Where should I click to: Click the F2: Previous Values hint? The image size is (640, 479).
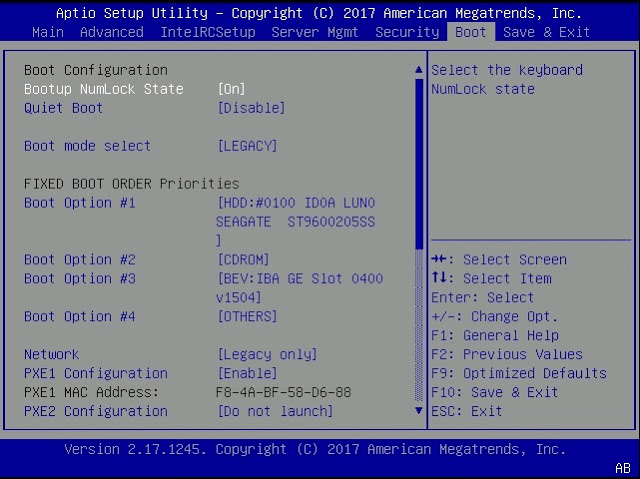click(507, 354)
